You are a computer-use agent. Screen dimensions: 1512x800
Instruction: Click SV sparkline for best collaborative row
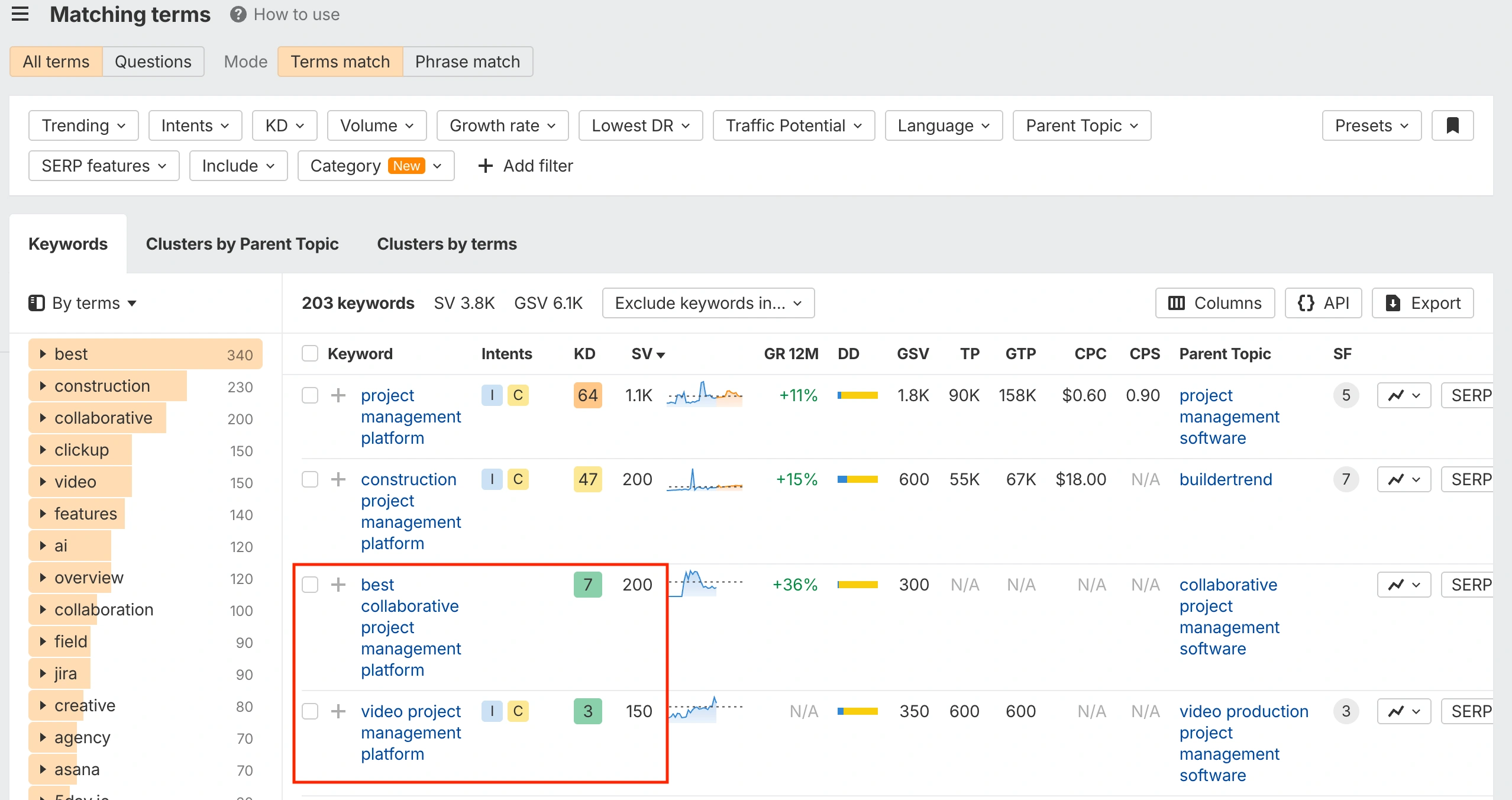704,583
